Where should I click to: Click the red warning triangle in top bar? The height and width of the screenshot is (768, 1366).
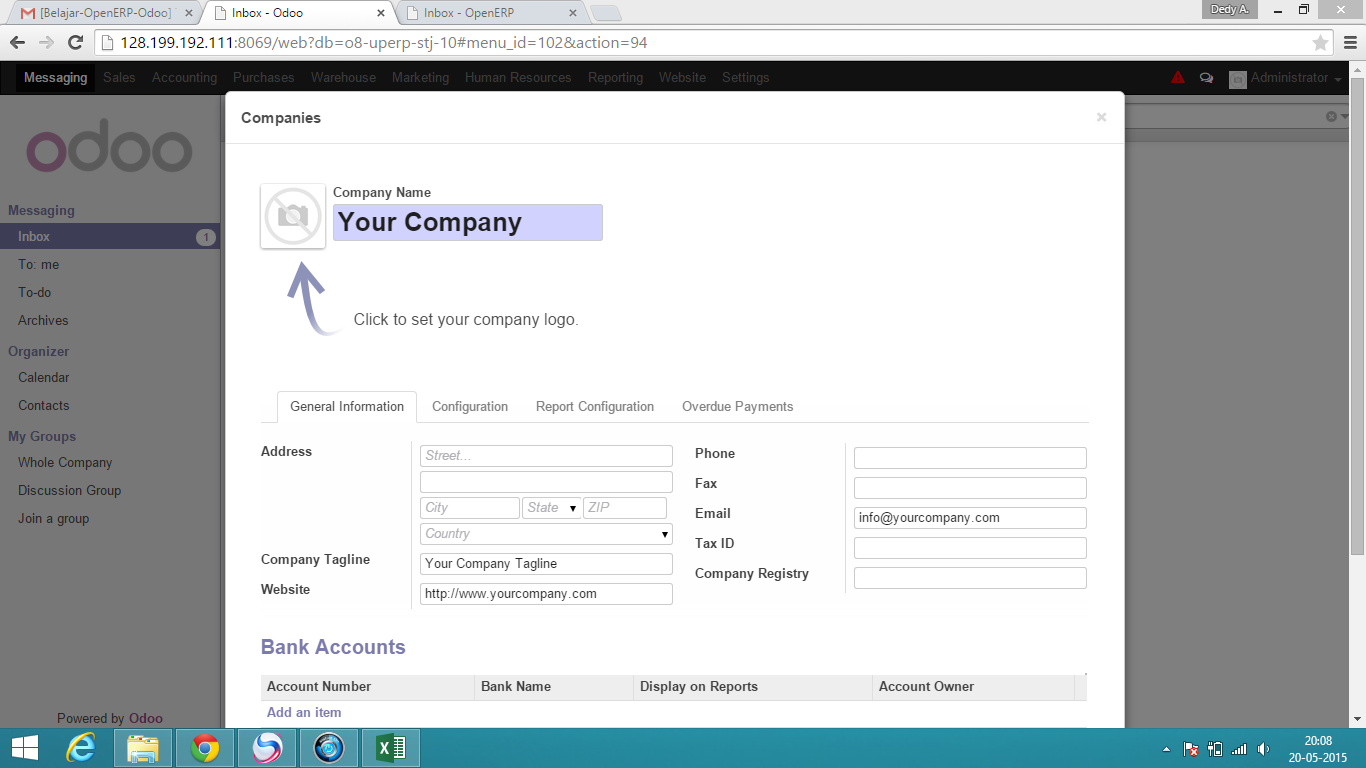[1177, 77]
